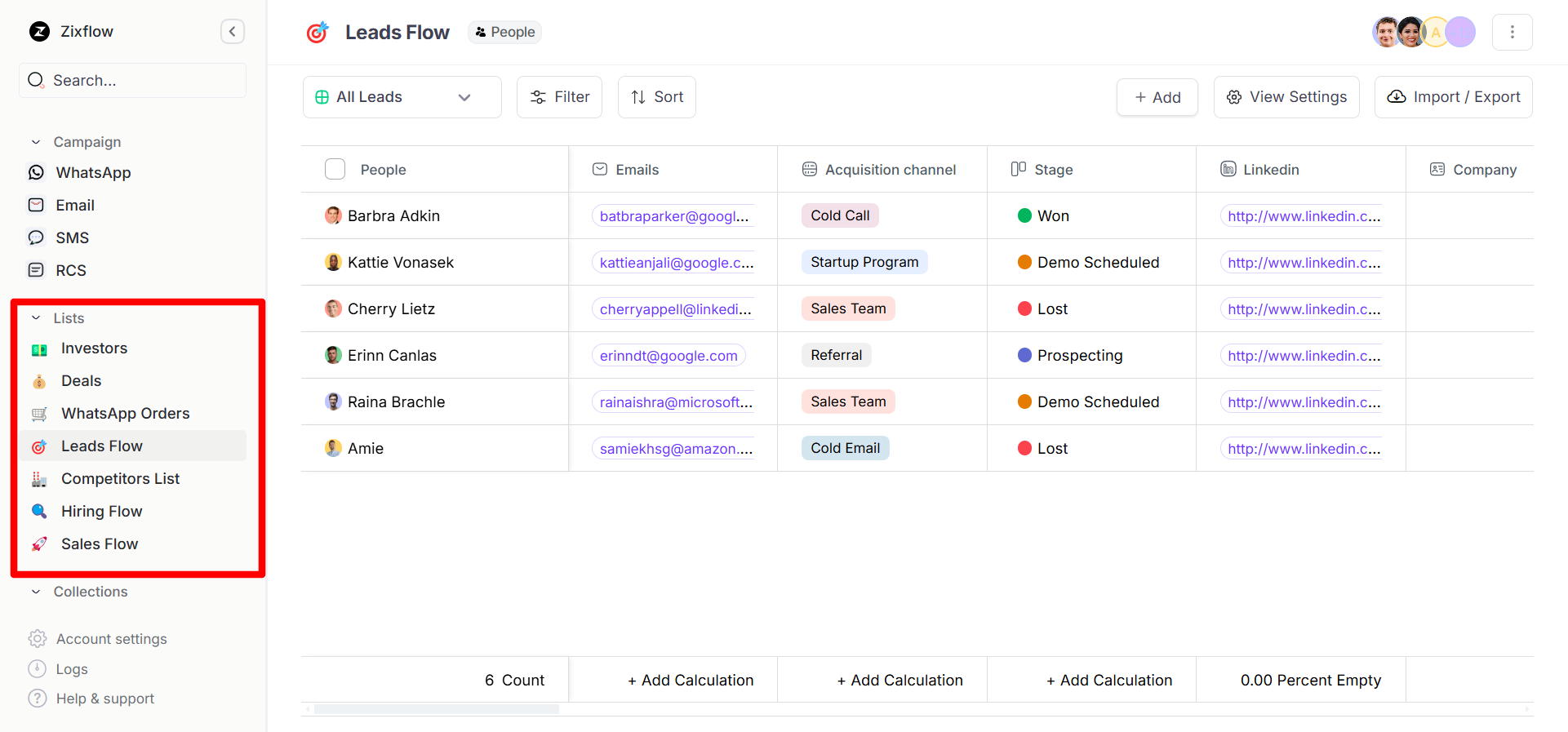Image resolution: width=1568 pixels, height=732 pixels.
Task: Open the RCS message icon
Action: pos(36,270)
